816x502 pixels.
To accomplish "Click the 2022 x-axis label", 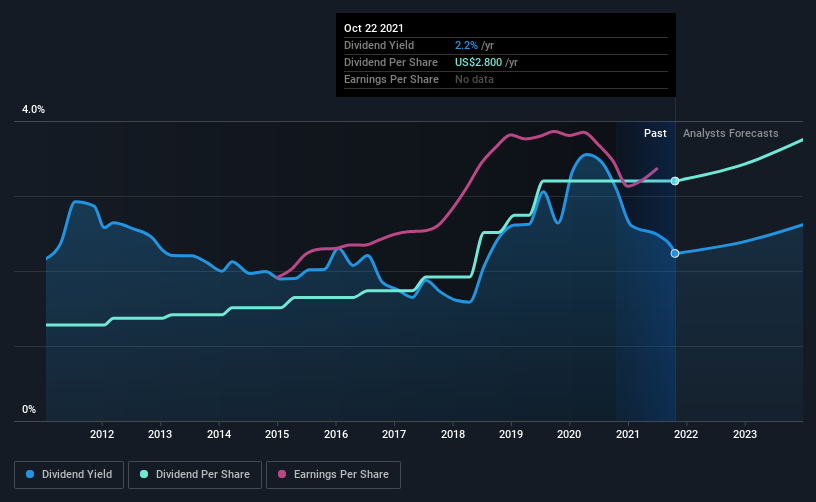I will [x=686, y=434].
